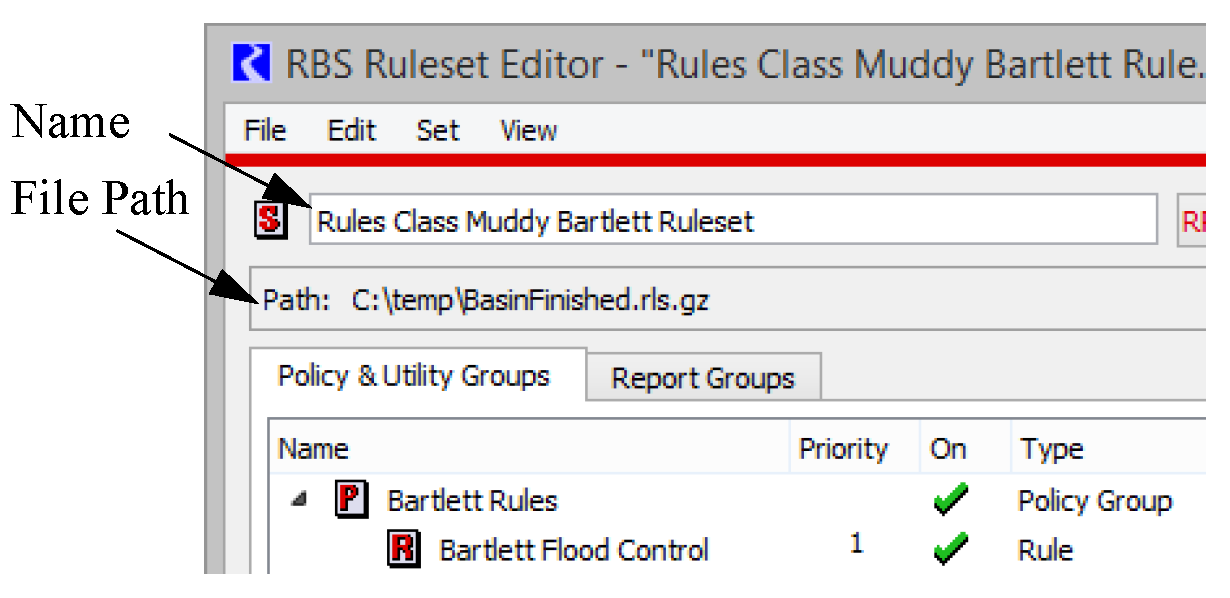Click the RiverWare logo in title bar
Screen dimensions: 1230x598
pos(251,64)
